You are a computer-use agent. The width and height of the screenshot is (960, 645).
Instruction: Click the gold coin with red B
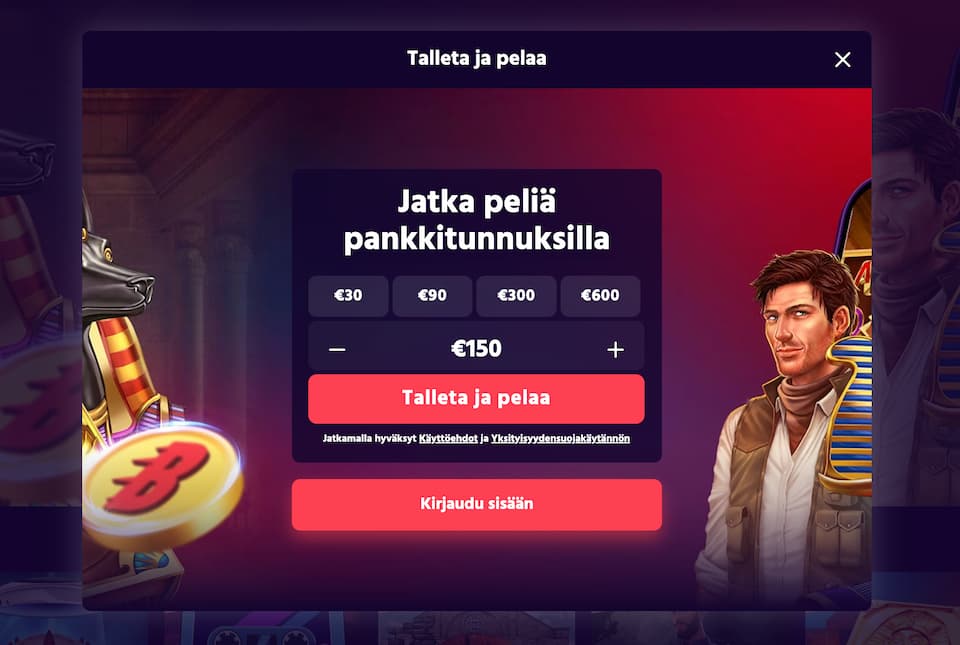click(x=162, y=485)
